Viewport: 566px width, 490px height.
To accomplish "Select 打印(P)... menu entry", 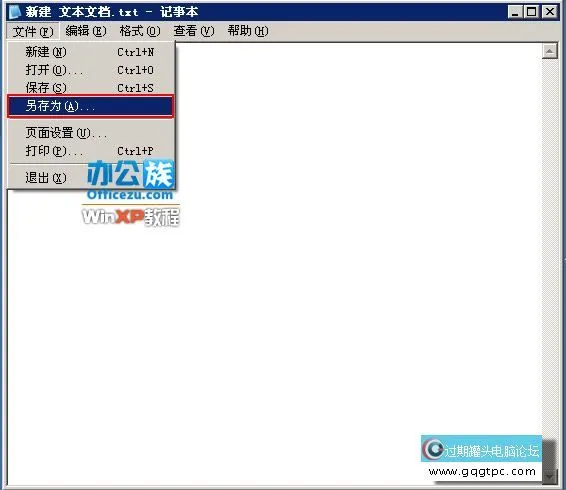I will click(x=91, y=151).
